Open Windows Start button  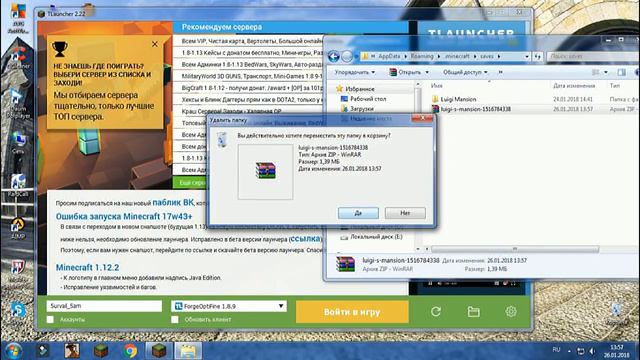coord(13,351)
